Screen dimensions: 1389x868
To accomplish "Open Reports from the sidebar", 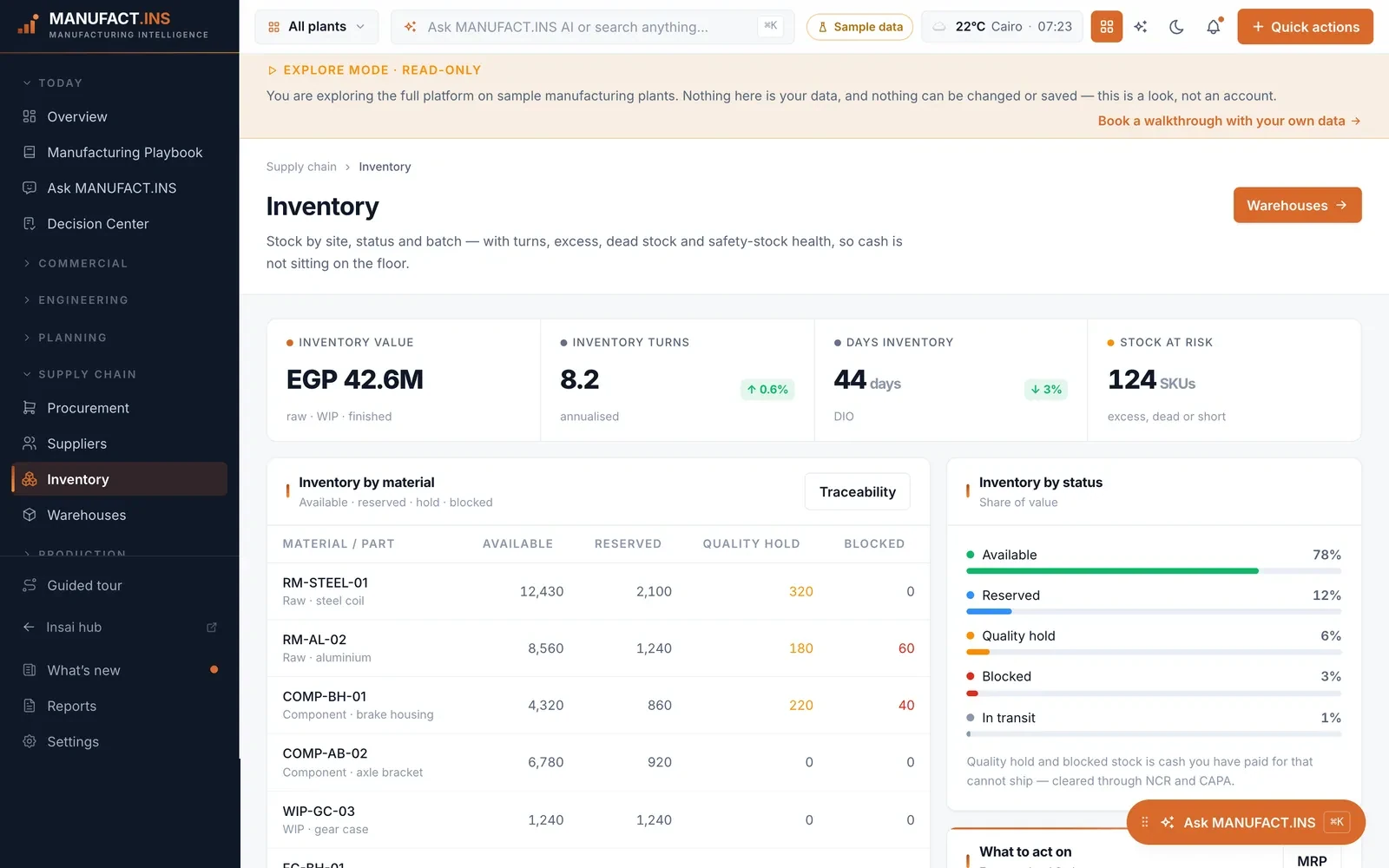I will pos(120,706).
